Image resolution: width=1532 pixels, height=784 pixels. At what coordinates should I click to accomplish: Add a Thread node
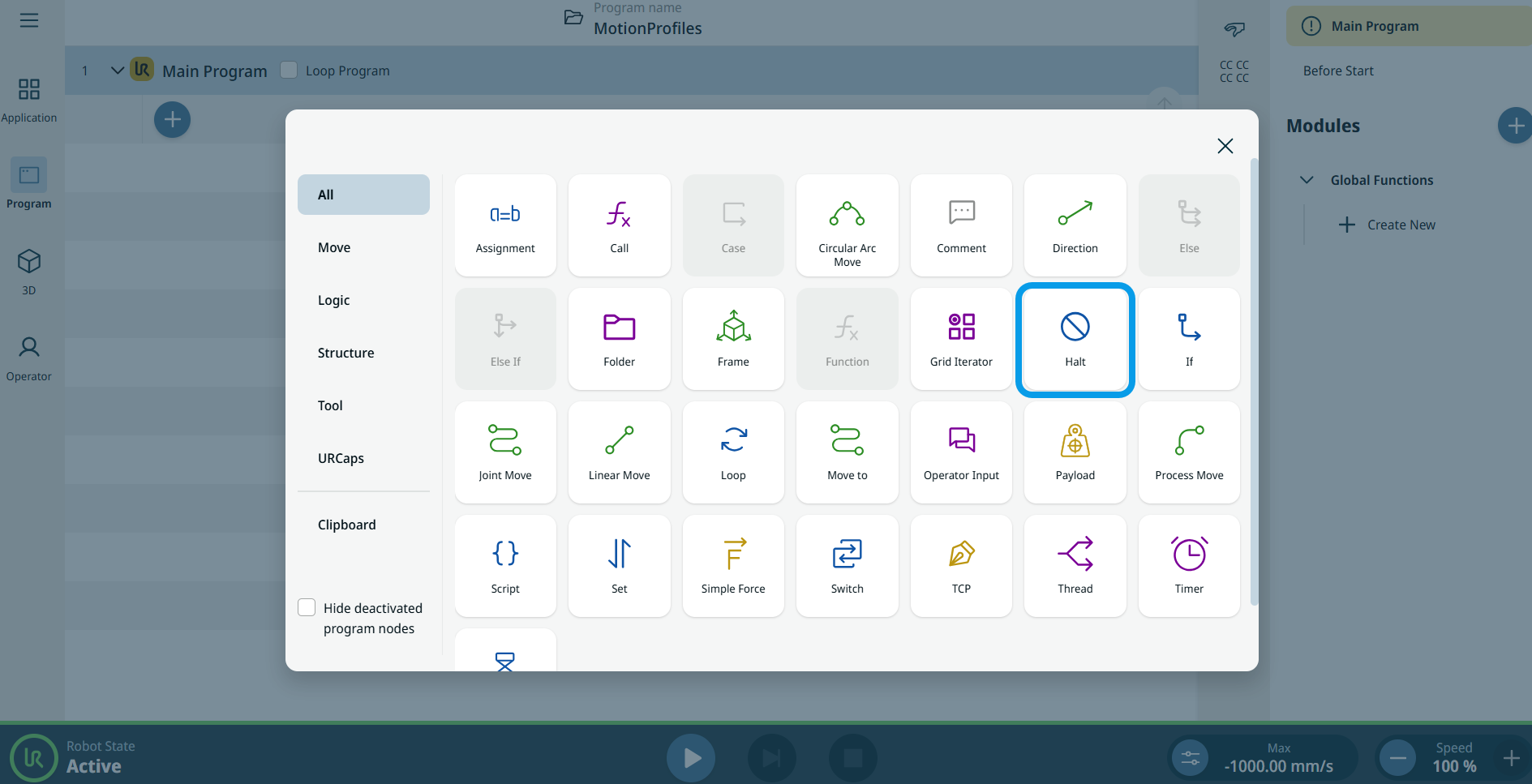[1075, 566]
